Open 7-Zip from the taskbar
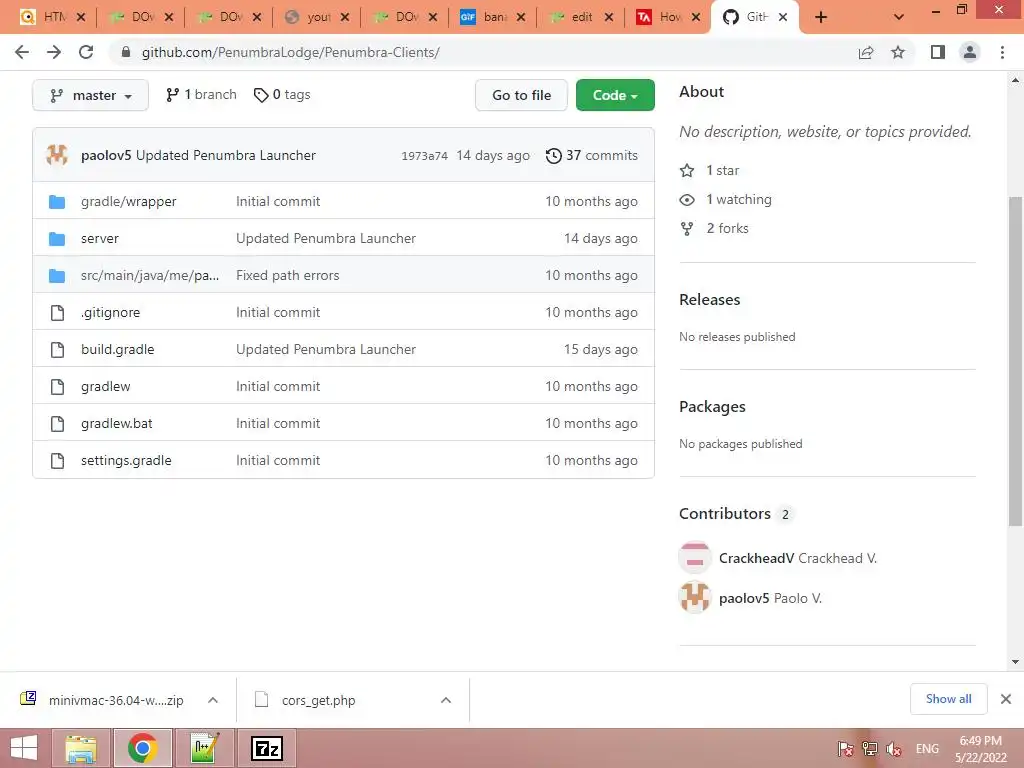This screenshot has height=768, width=1024. [267, 748]
